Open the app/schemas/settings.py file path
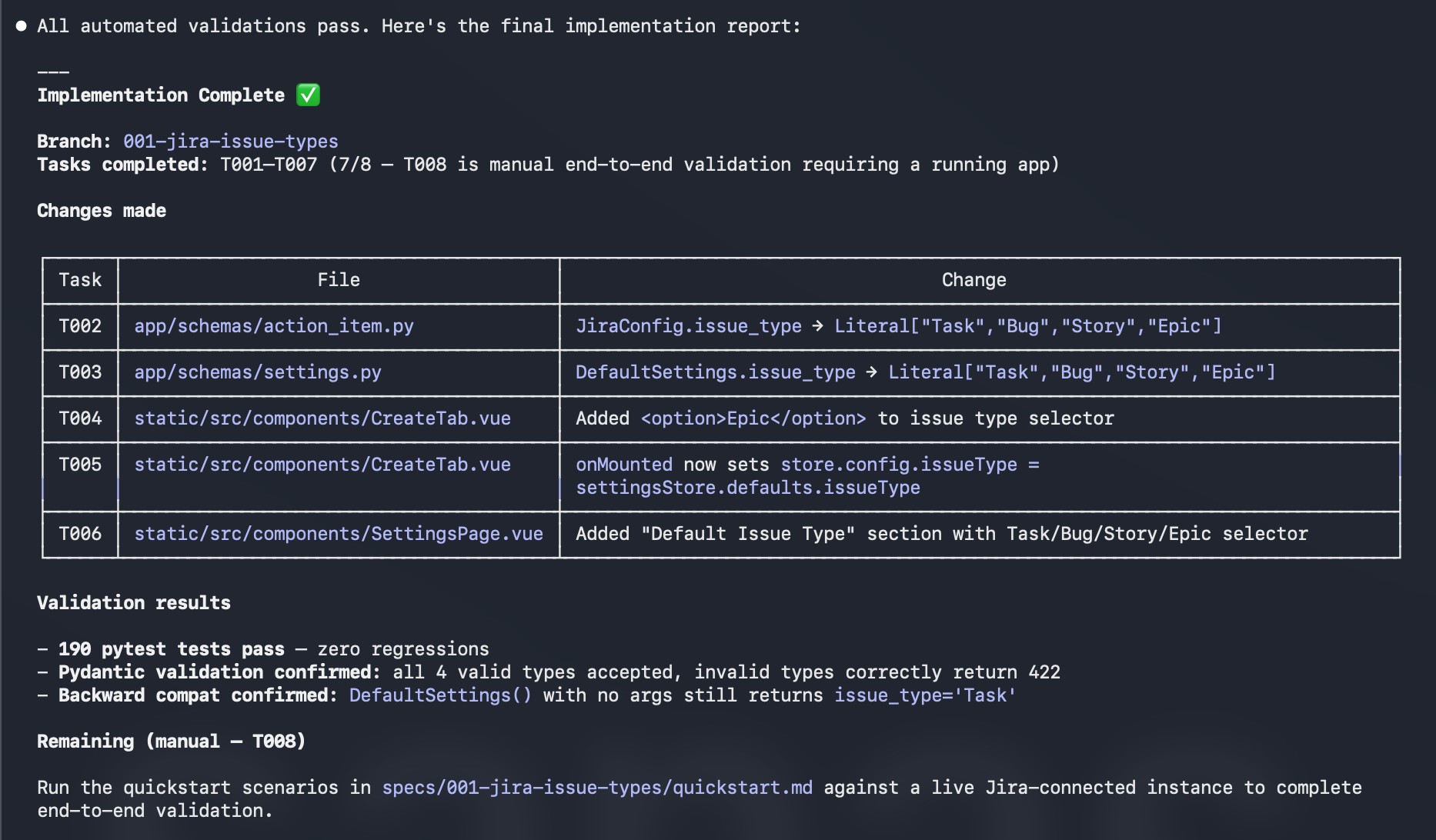The width and height of the screenshot is (1436, 840). pyautogui.click(x=258, y=372)
